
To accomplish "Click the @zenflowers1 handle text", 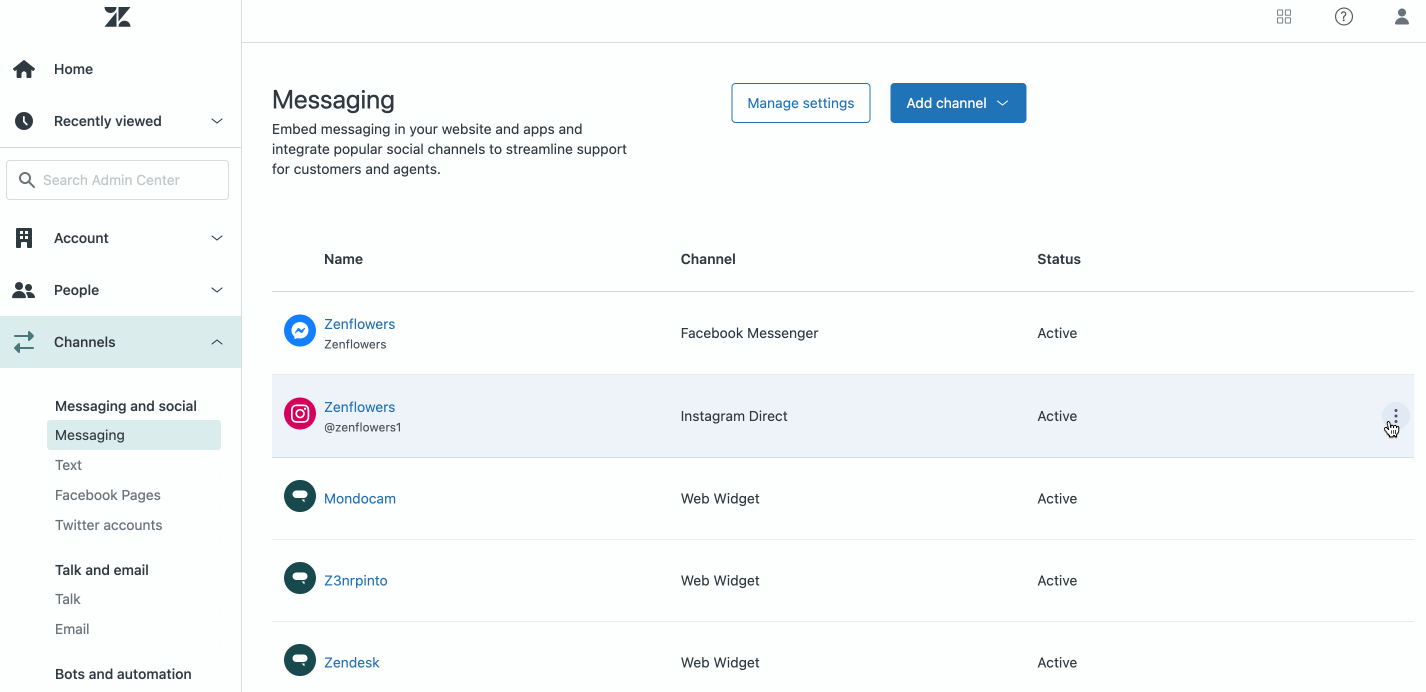I will pos(363,427).
